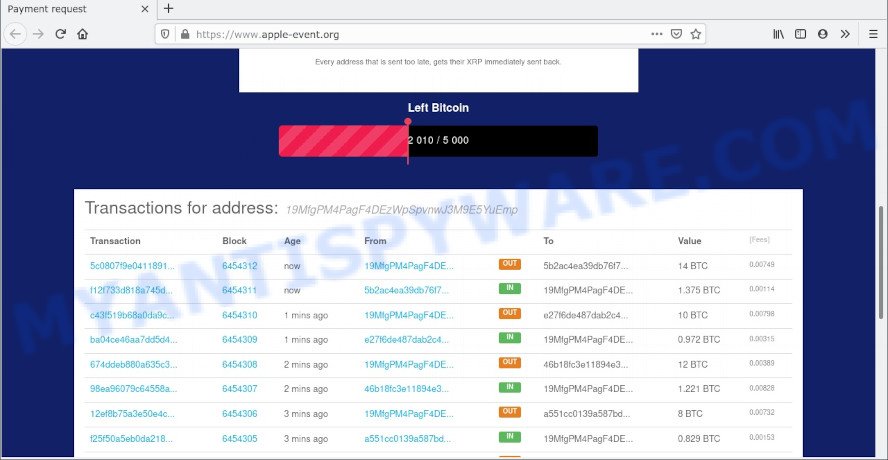Open the tracking protection shield icon
This screenshot has height=460, width=888.
(165, 34)
